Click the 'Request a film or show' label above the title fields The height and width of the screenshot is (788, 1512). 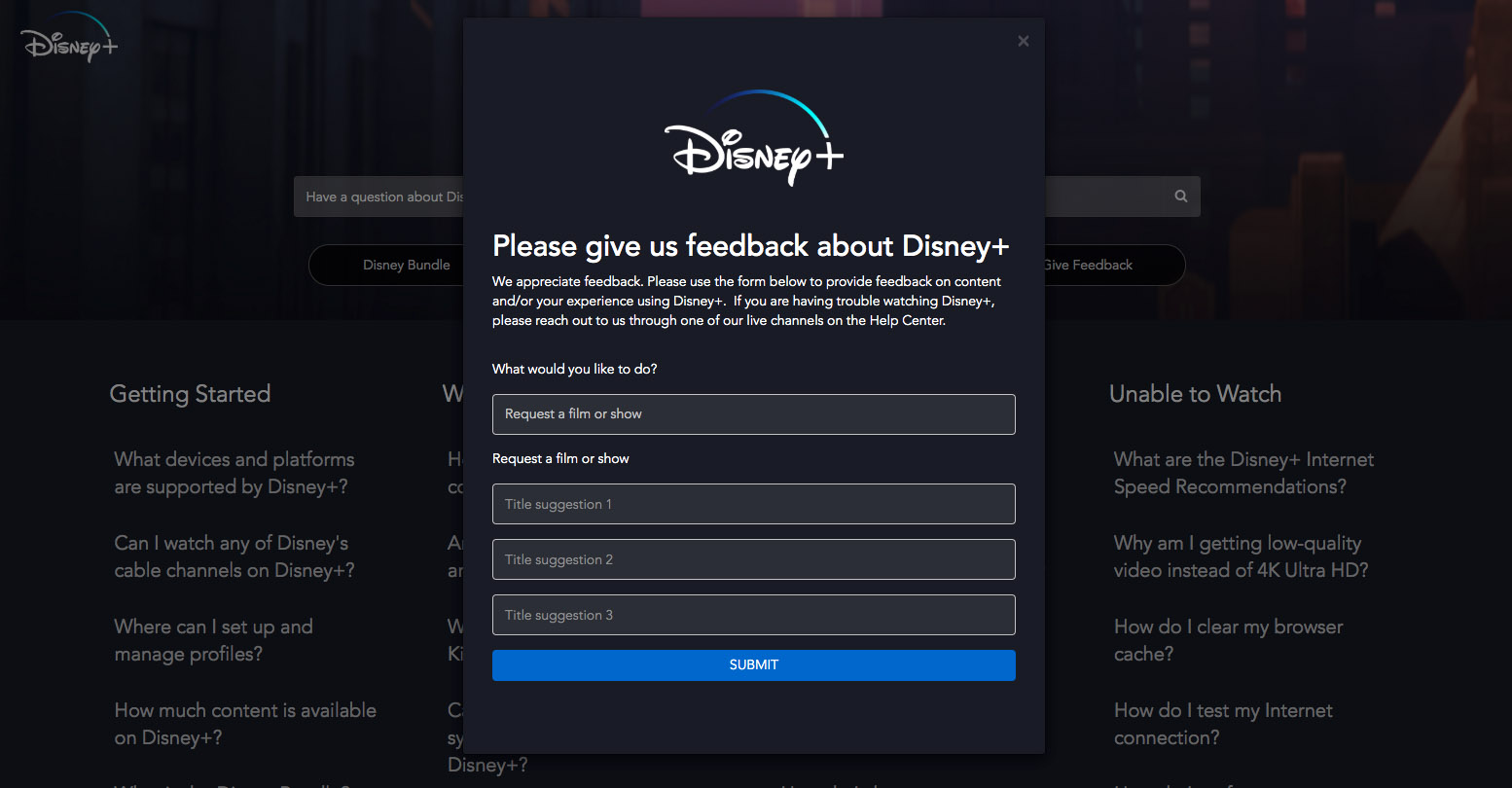pos(560,458)
